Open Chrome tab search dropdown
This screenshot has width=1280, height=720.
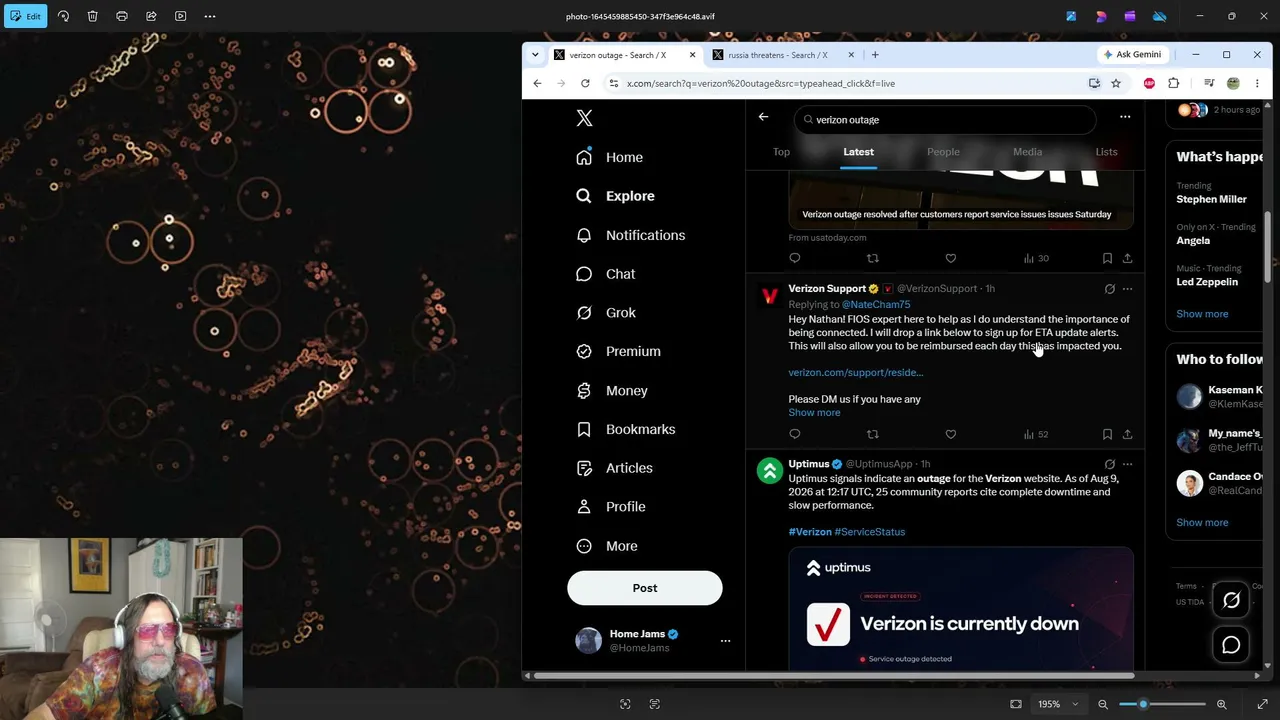pos(535,55)
